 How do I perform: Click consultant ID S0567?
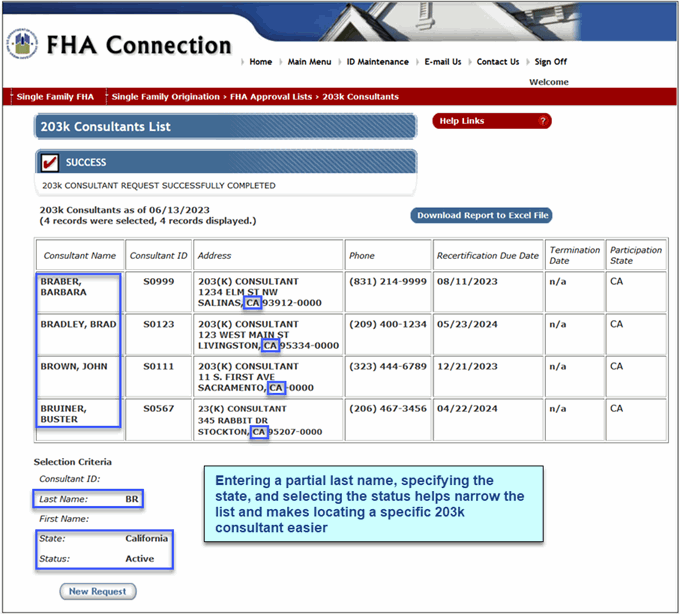tap(159, 408)
